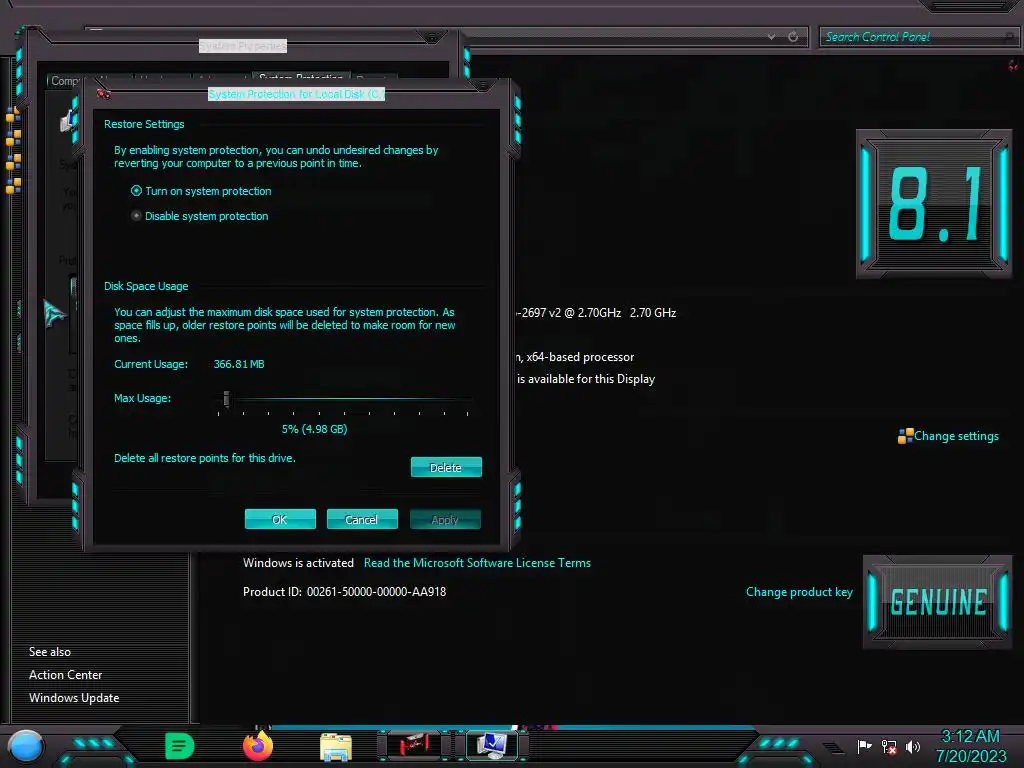Switch to System Protection tab
The height and width of the screenshot is (768, 1024).
[x=301, y=77]
